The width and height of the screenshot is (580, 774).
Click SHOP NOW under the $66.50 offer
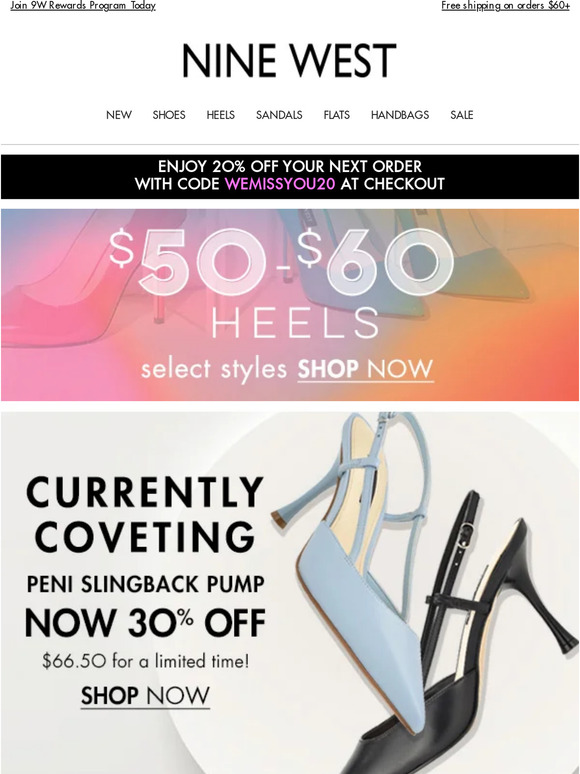point(145,696)
